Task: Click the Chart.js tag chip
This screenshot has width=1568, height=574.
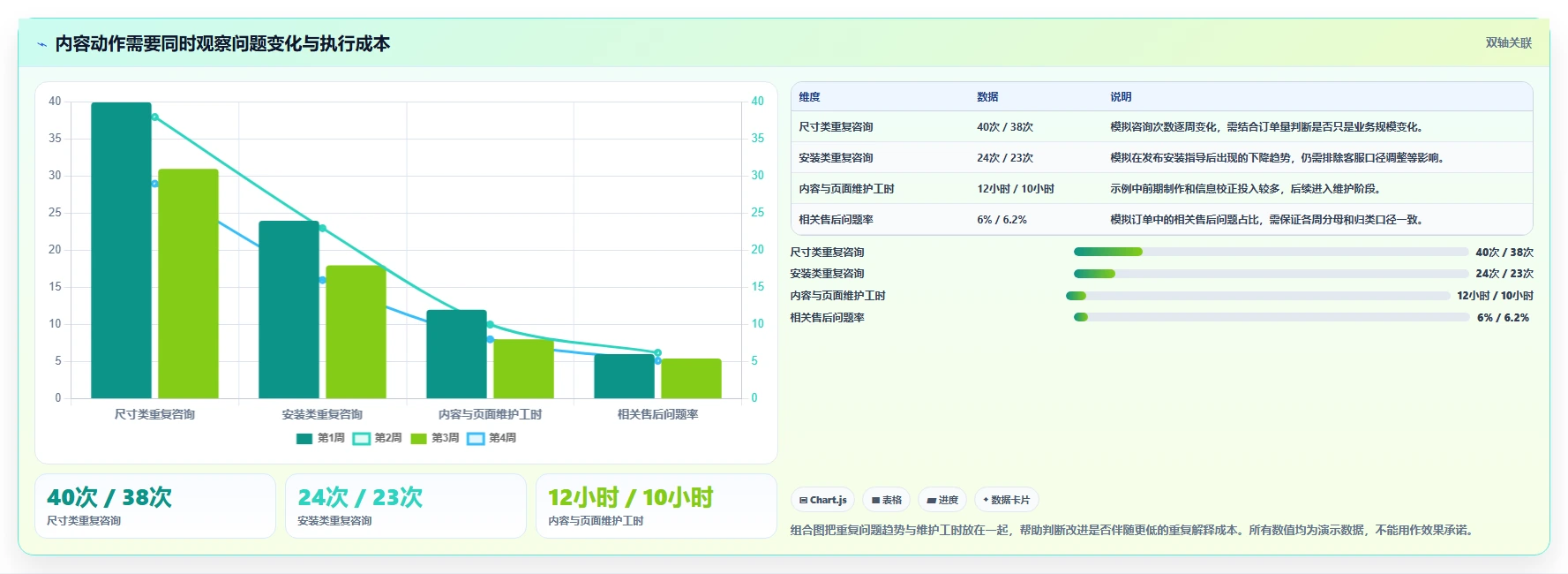Action: 822,500
